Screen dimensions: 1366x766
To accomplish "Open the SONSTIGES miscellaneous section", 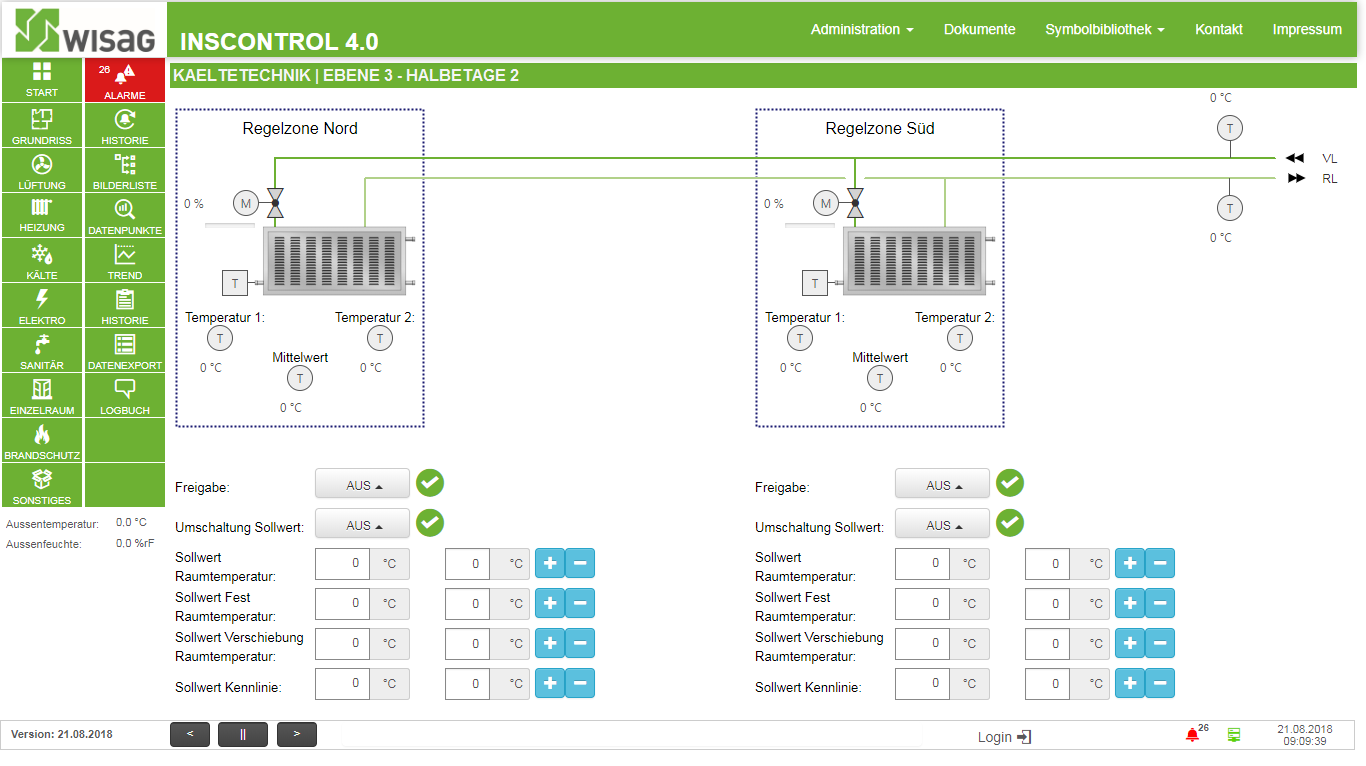I will pos(42,486).
